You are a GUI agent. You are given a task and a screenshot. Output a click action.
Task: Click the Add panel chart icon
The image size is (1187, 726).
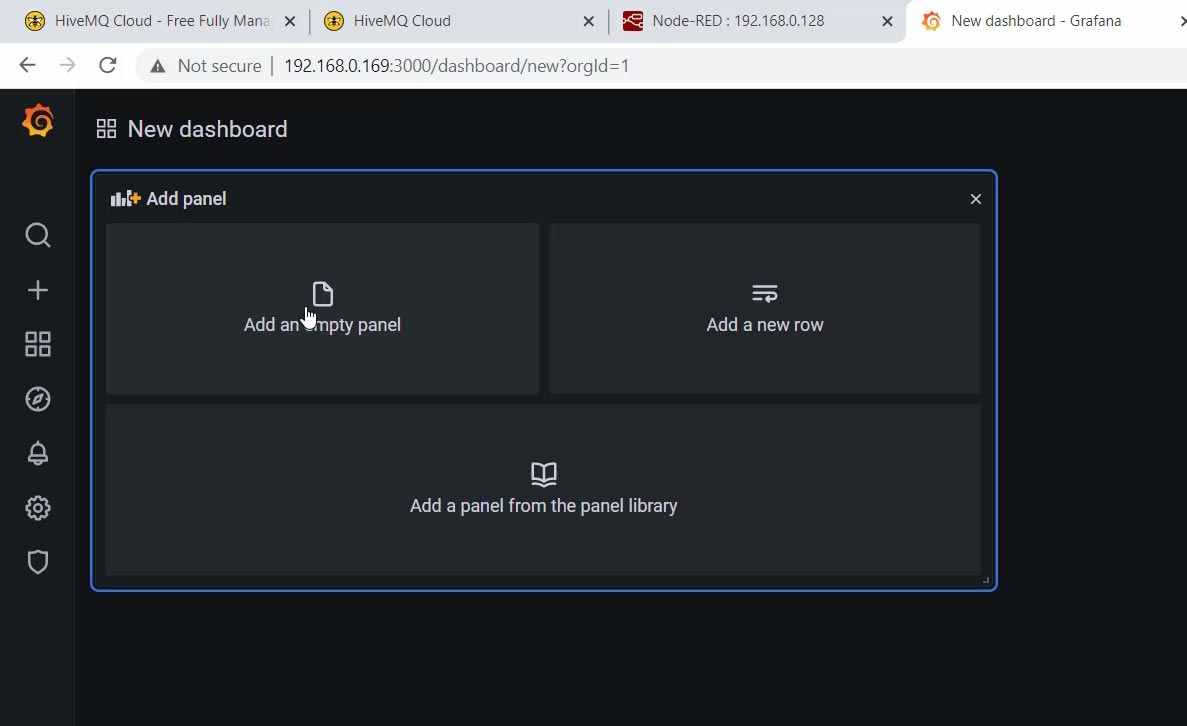click(126, 198)
